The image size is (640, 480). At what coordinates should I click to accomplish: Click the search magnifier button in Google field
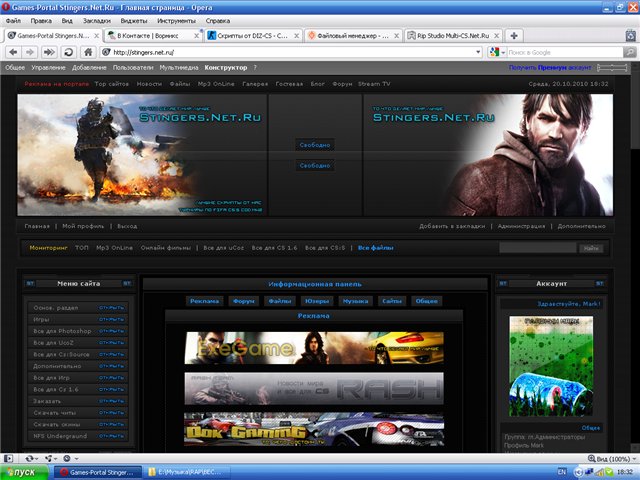coord(629,52)
